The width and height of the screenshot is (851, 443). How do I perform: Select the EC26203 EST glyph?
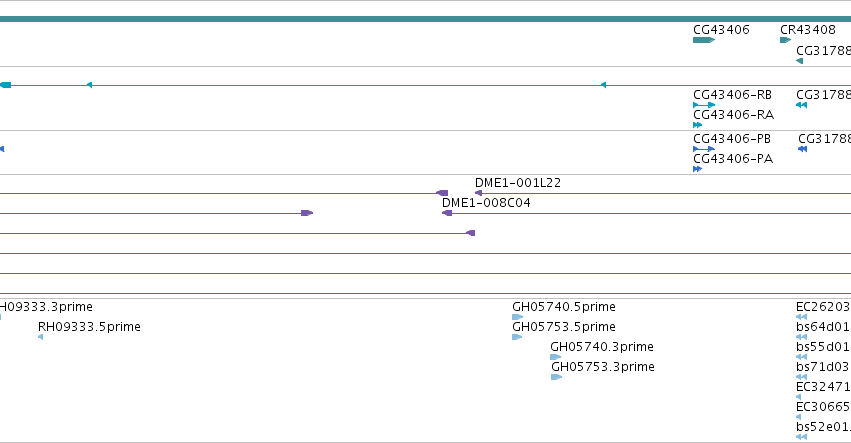(802, 317)
